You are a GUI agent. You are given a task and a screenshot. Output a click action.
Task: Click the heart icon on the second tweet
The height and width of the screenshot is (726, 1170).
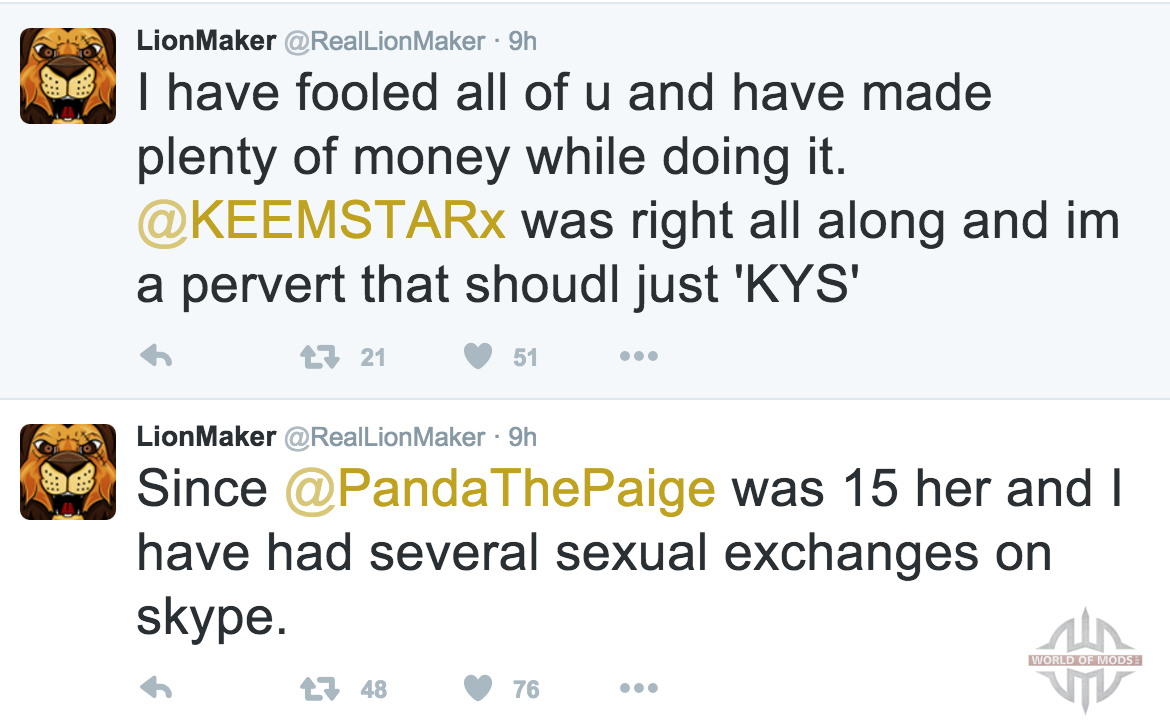pos(478,687)
